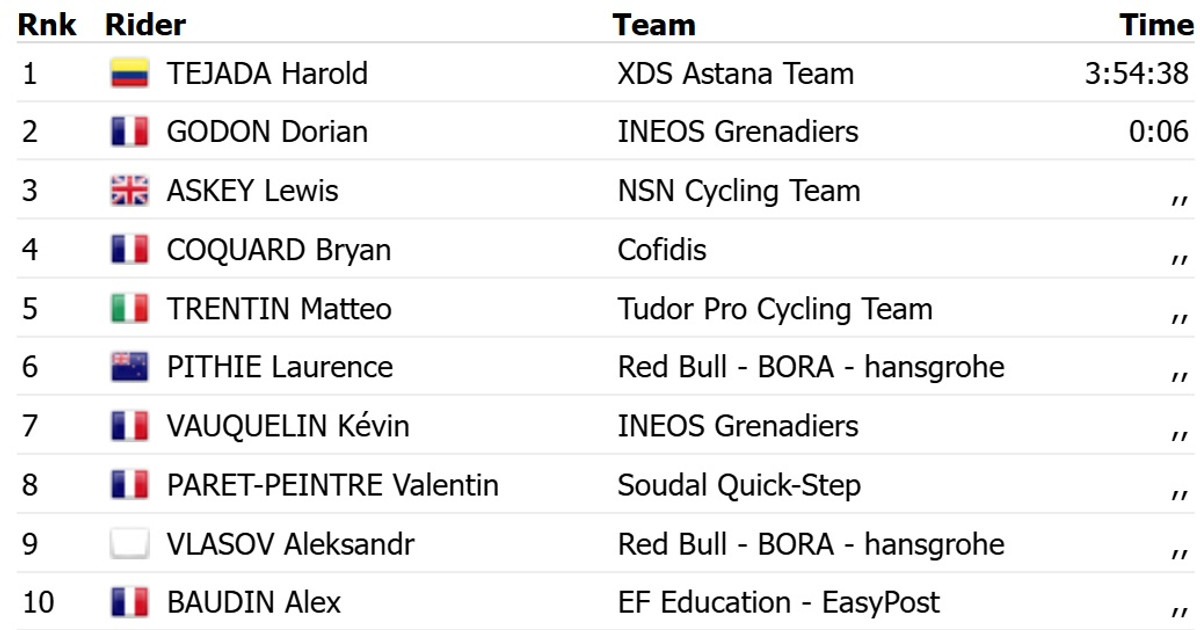This screenshot has width=1200, height=630.
Task: Click the Time column header
Action: (x=1156, y=25)
